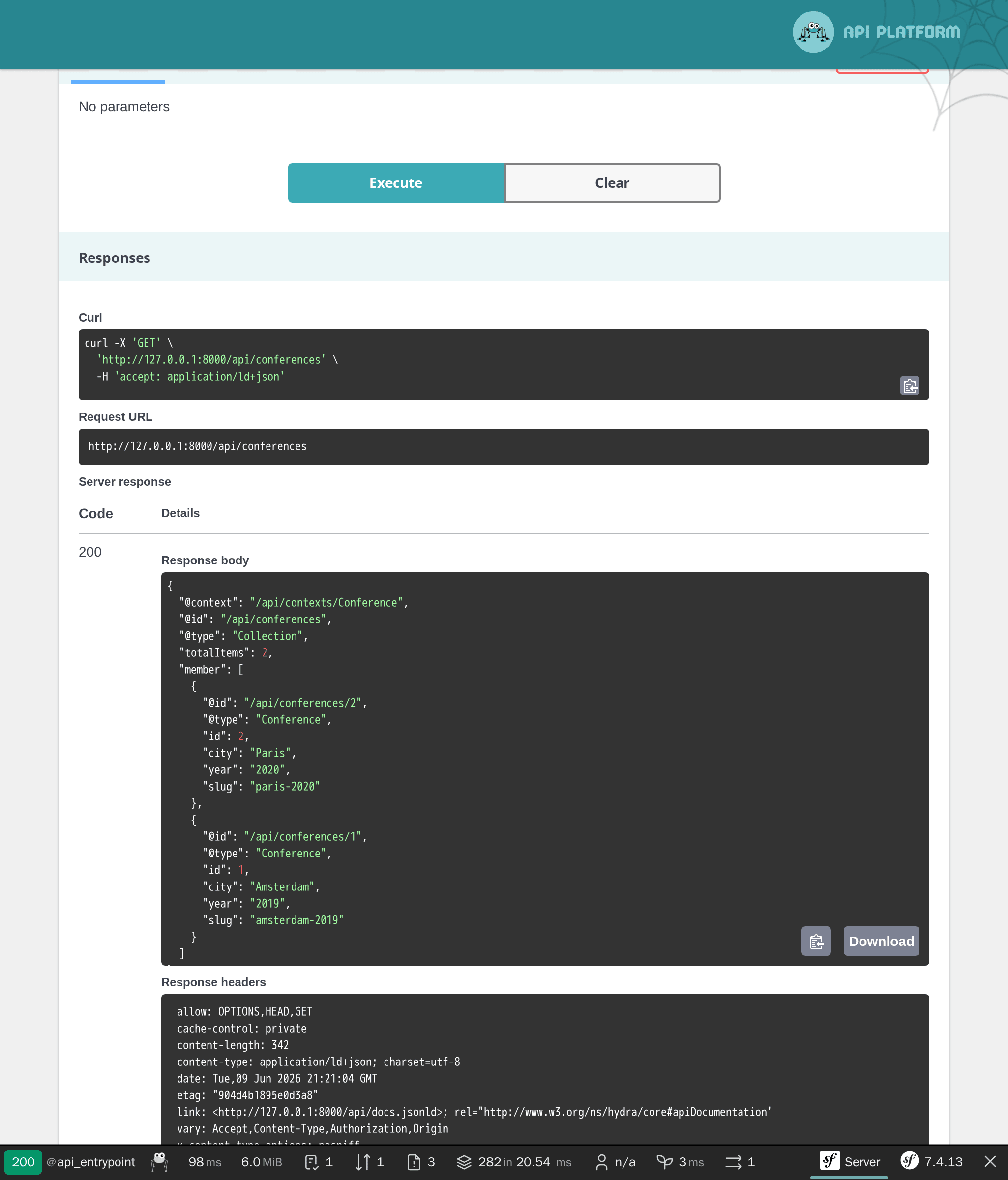Open the @api_entrypoint route panel
Viewport: 1008px width, 1180px height.
tap(91, 1162)
